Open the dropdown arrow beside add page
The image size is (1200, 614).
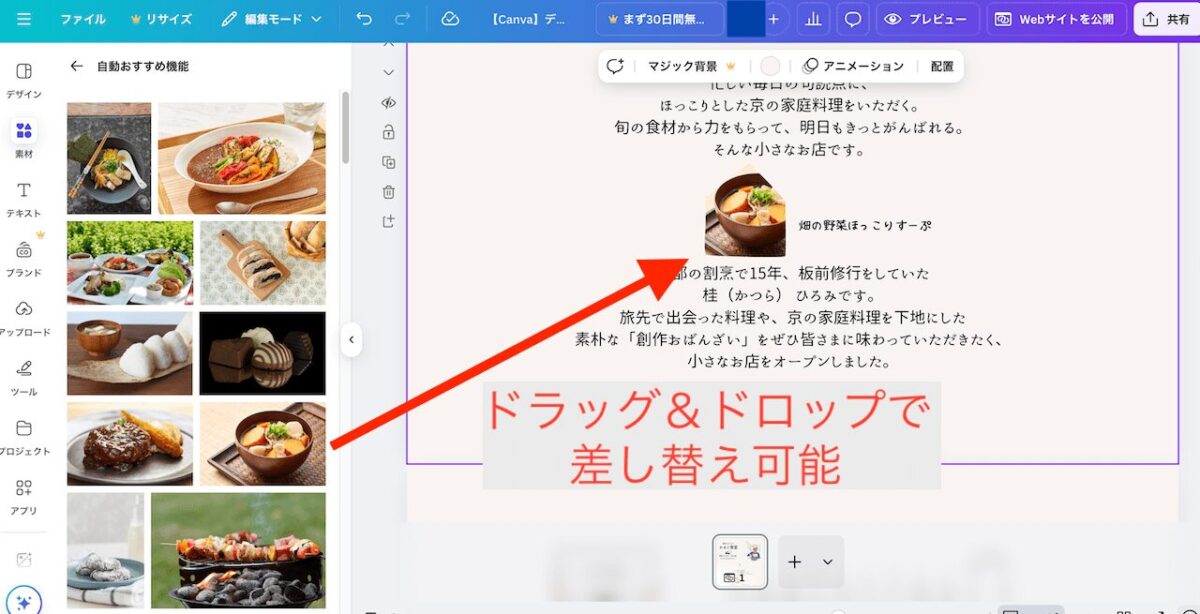point(827,562)
